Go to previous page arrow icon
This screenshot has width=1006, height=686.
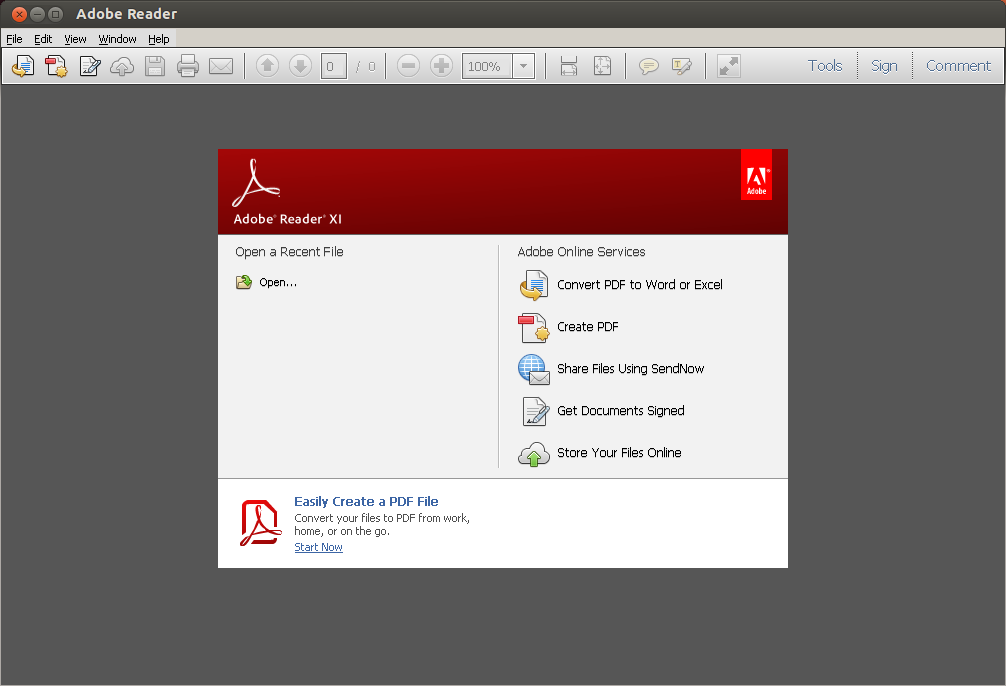268,65
